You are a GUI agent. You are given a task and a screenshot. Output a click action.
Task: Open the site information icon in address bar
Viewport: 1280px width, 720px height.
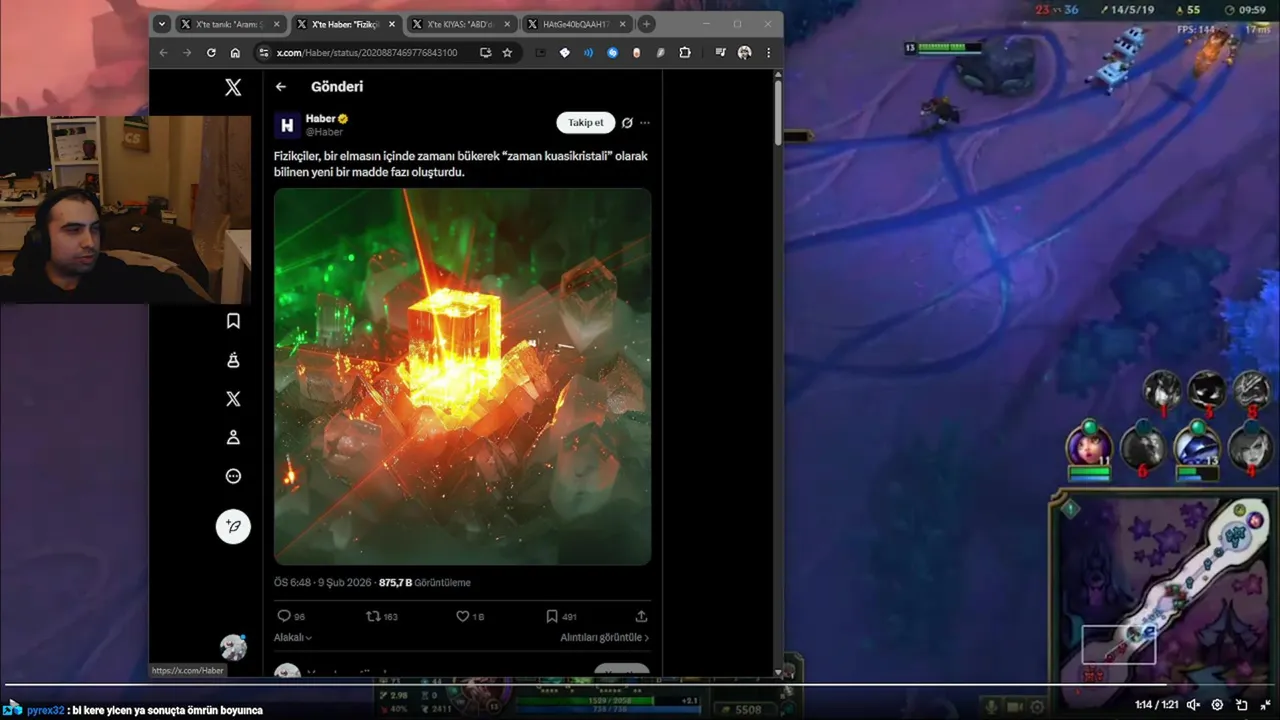click(263, 53)
